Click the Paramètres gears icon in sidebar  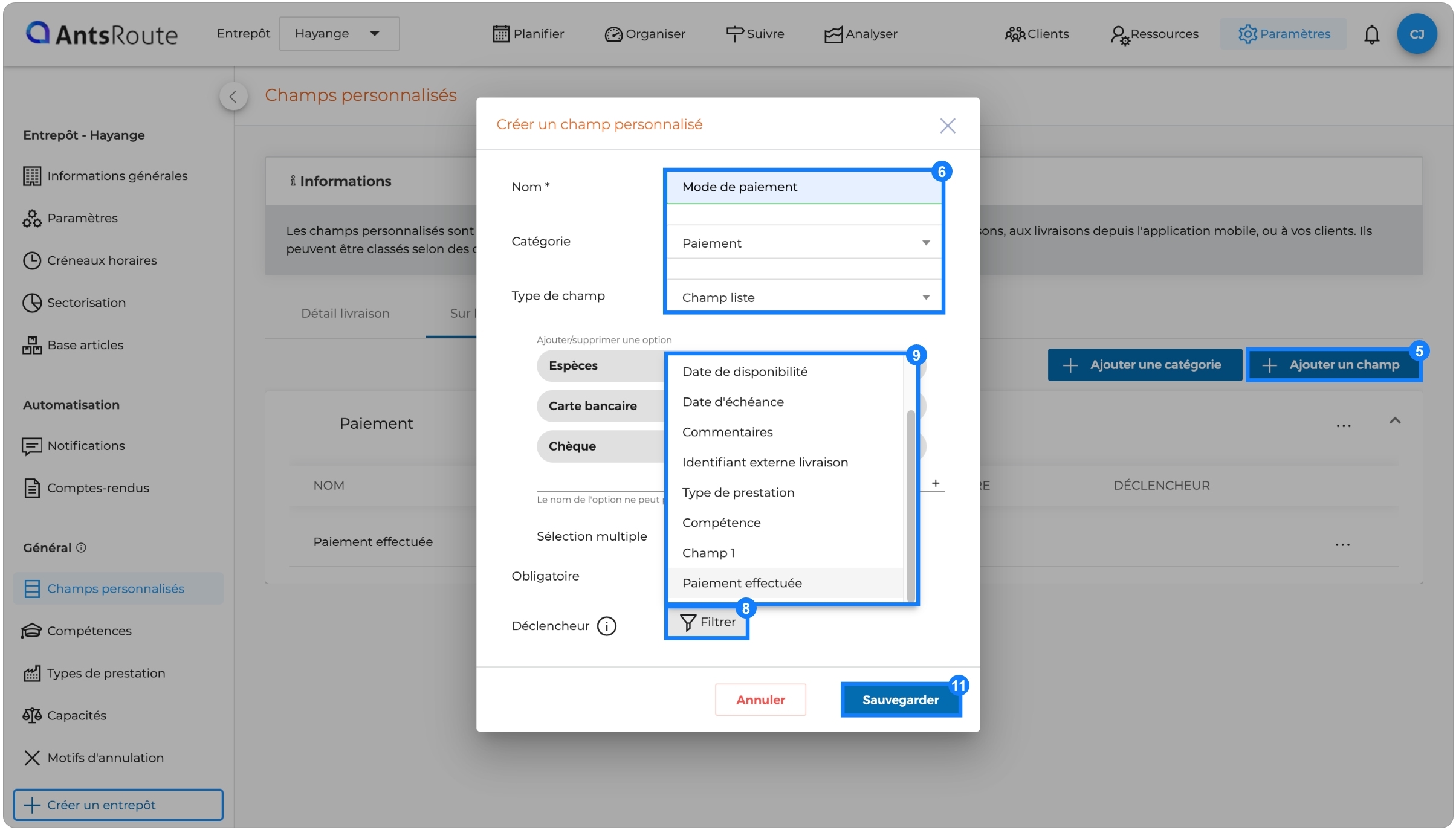[x=32, y=218]
